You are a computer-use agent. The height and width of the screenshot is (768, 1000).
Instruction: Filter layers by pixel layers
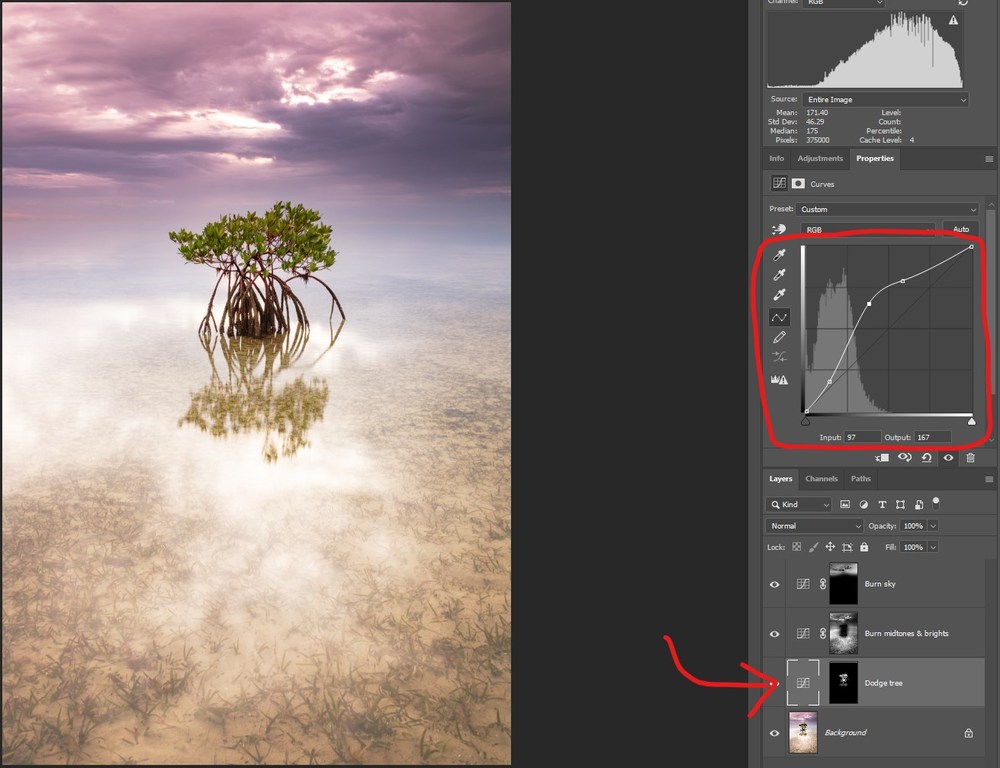click(x=845, y=505)
